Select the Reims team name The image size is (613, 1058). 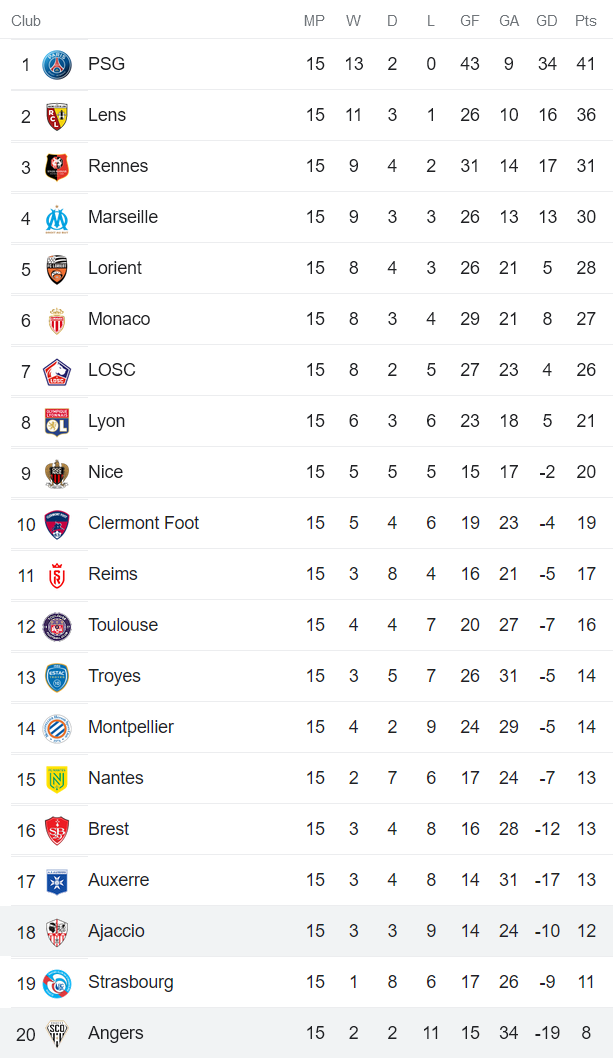coord(112,574)
